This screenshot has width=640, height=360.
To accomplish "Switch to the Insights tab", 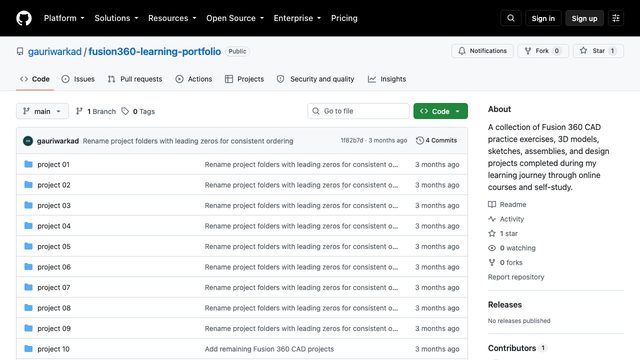I will [x=387, y=79].
